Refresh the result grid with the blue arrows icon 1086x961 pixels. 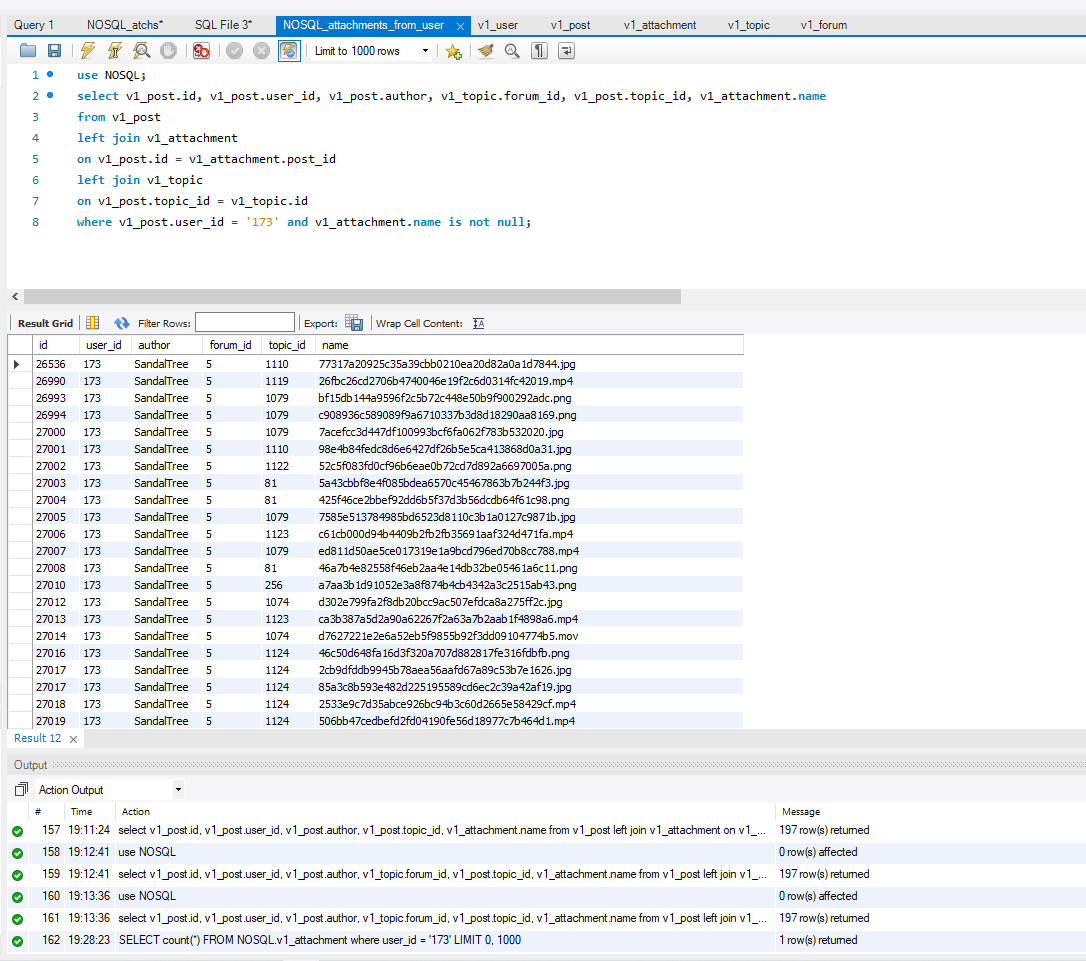122,323
